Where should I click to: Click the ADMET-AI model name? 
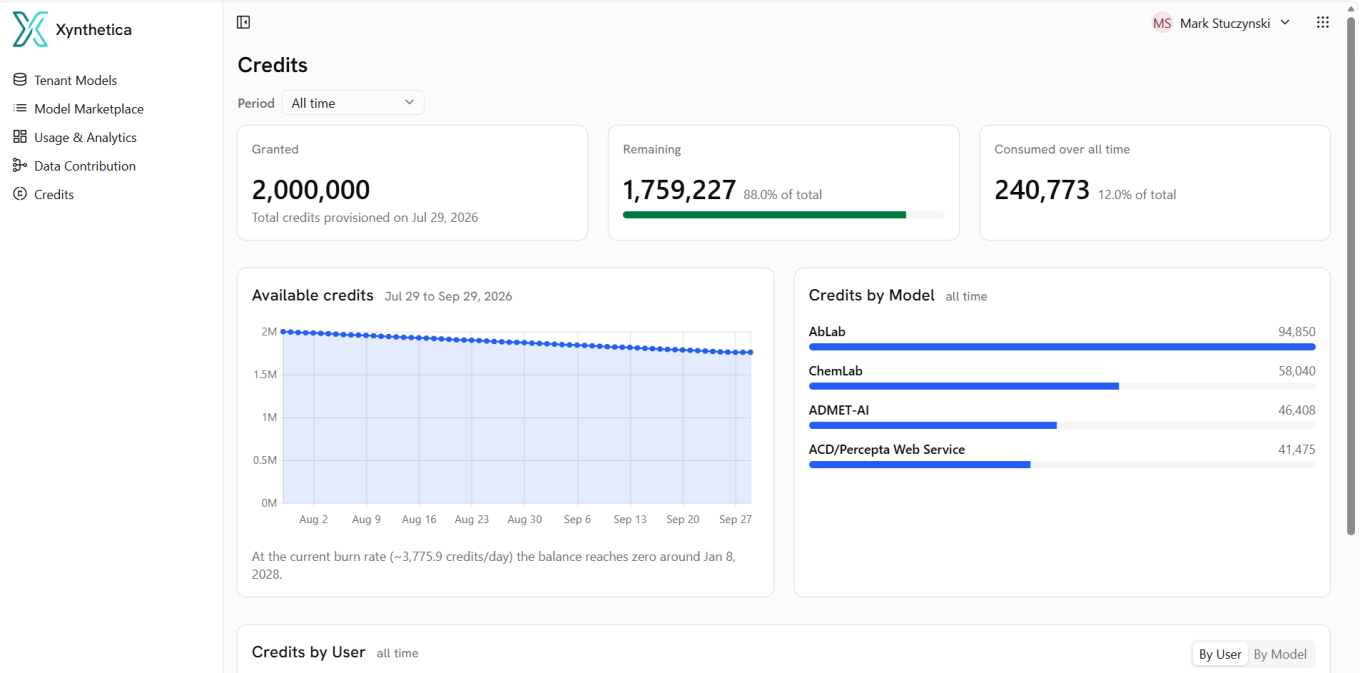point(839,410)
